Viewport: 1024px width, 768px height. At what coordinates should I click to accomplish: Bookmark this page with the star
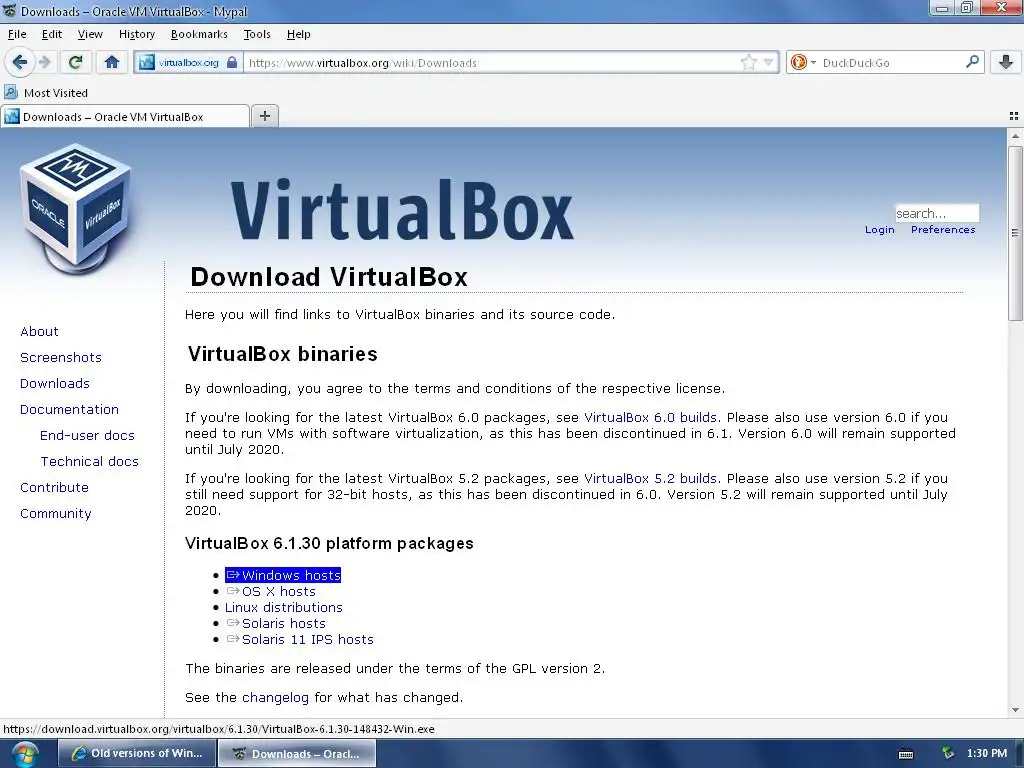point(748,63)
